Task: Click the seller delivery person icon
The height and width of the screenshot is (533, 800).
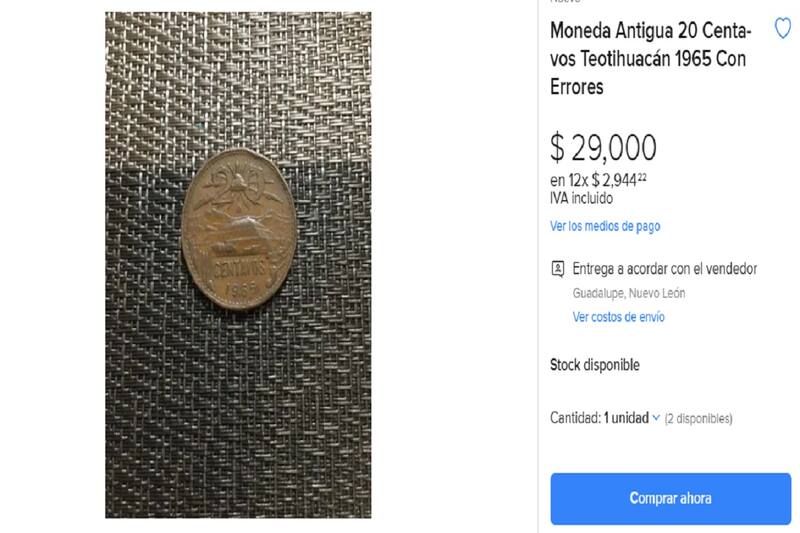Action: click(558, 269)
